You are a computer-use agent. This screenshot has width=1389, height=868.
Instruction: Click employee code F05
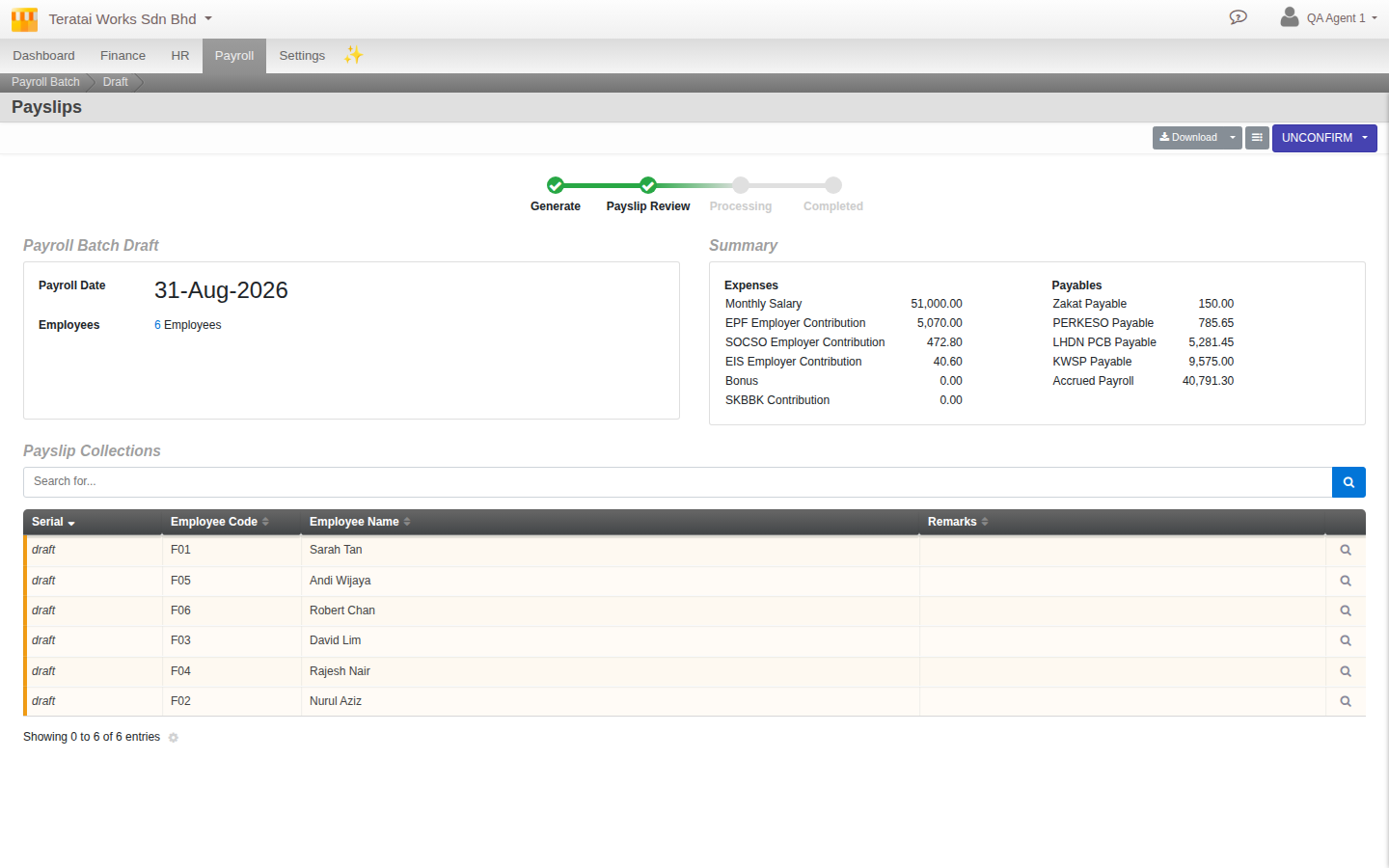[180, 581]
